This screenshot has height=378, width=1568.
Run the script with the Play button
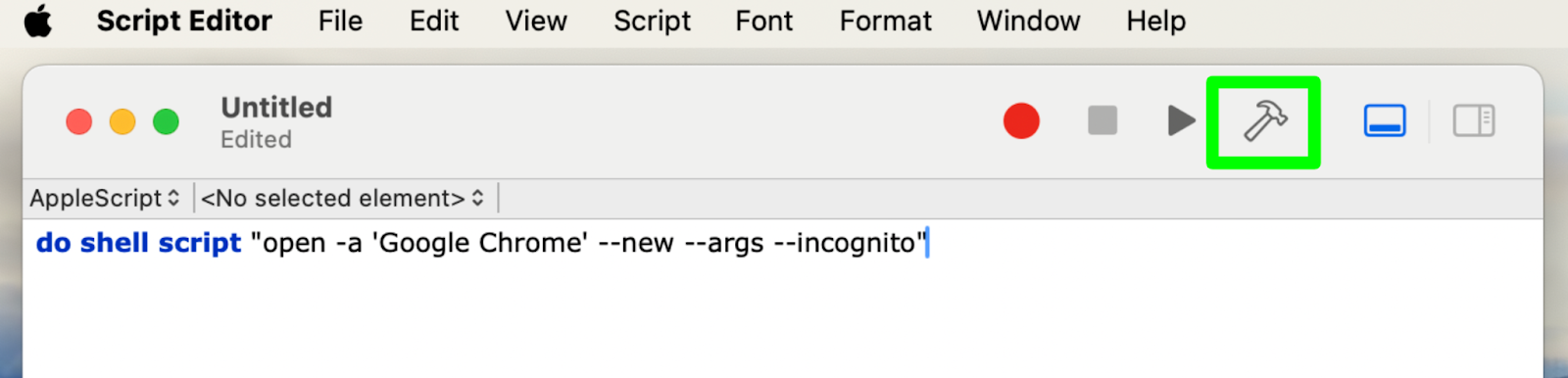point(1182,121)
